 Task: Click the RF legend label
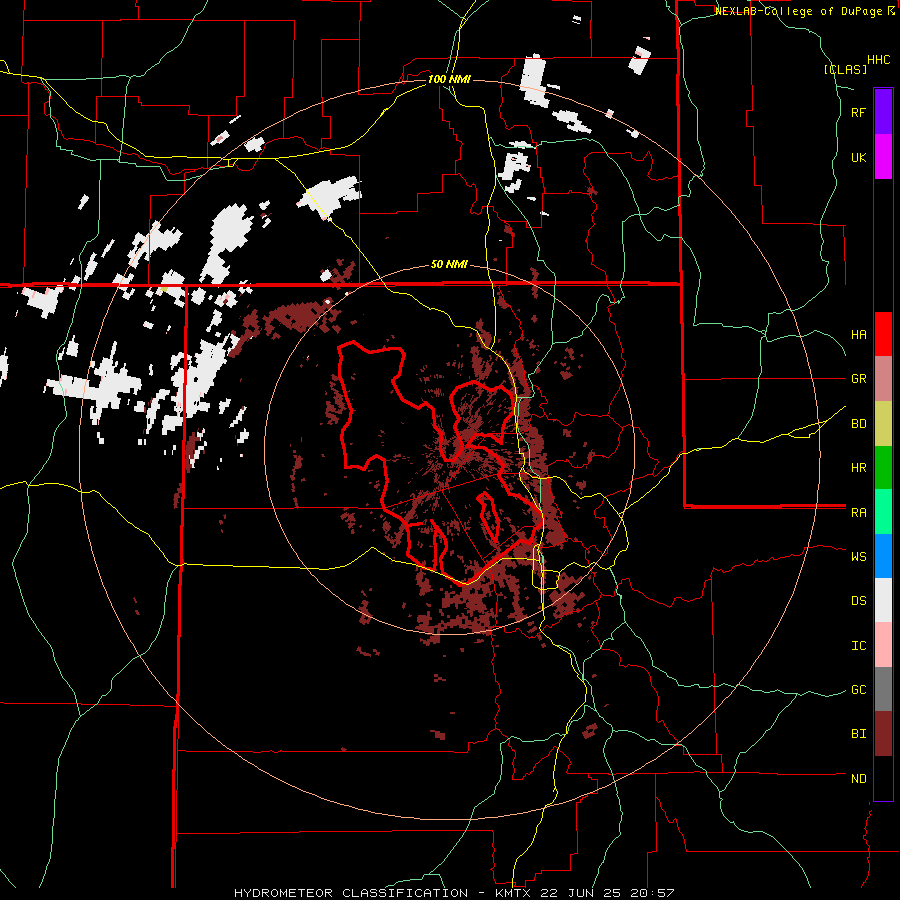pyautogui.click(x=859, y=112)
